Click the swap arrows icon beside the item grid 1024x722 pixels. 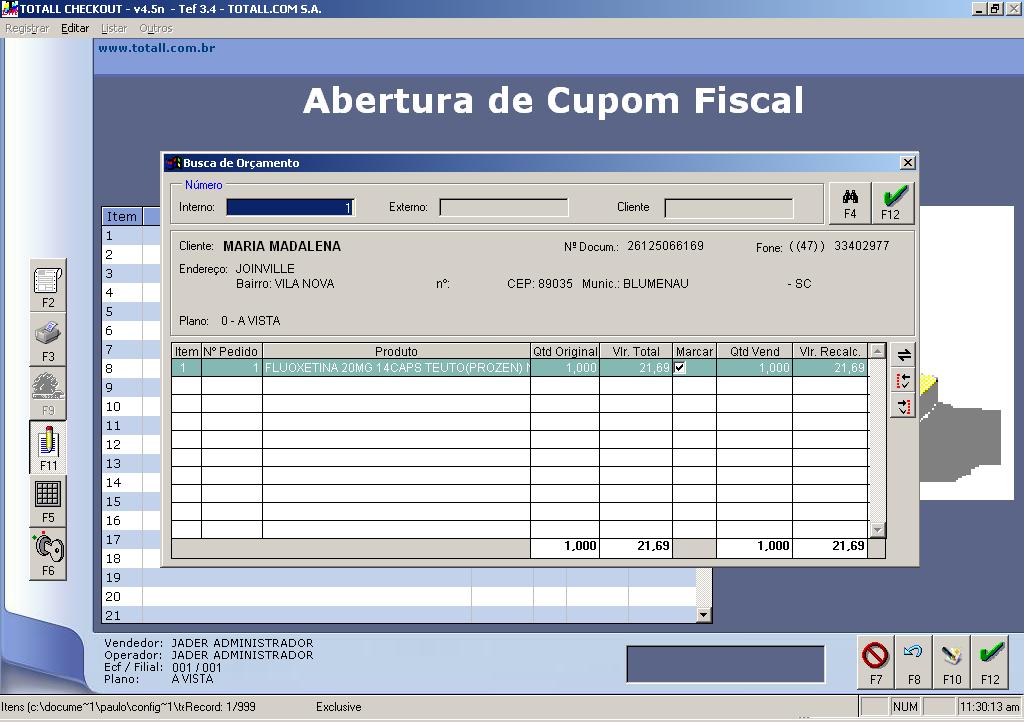pos(903,355)
